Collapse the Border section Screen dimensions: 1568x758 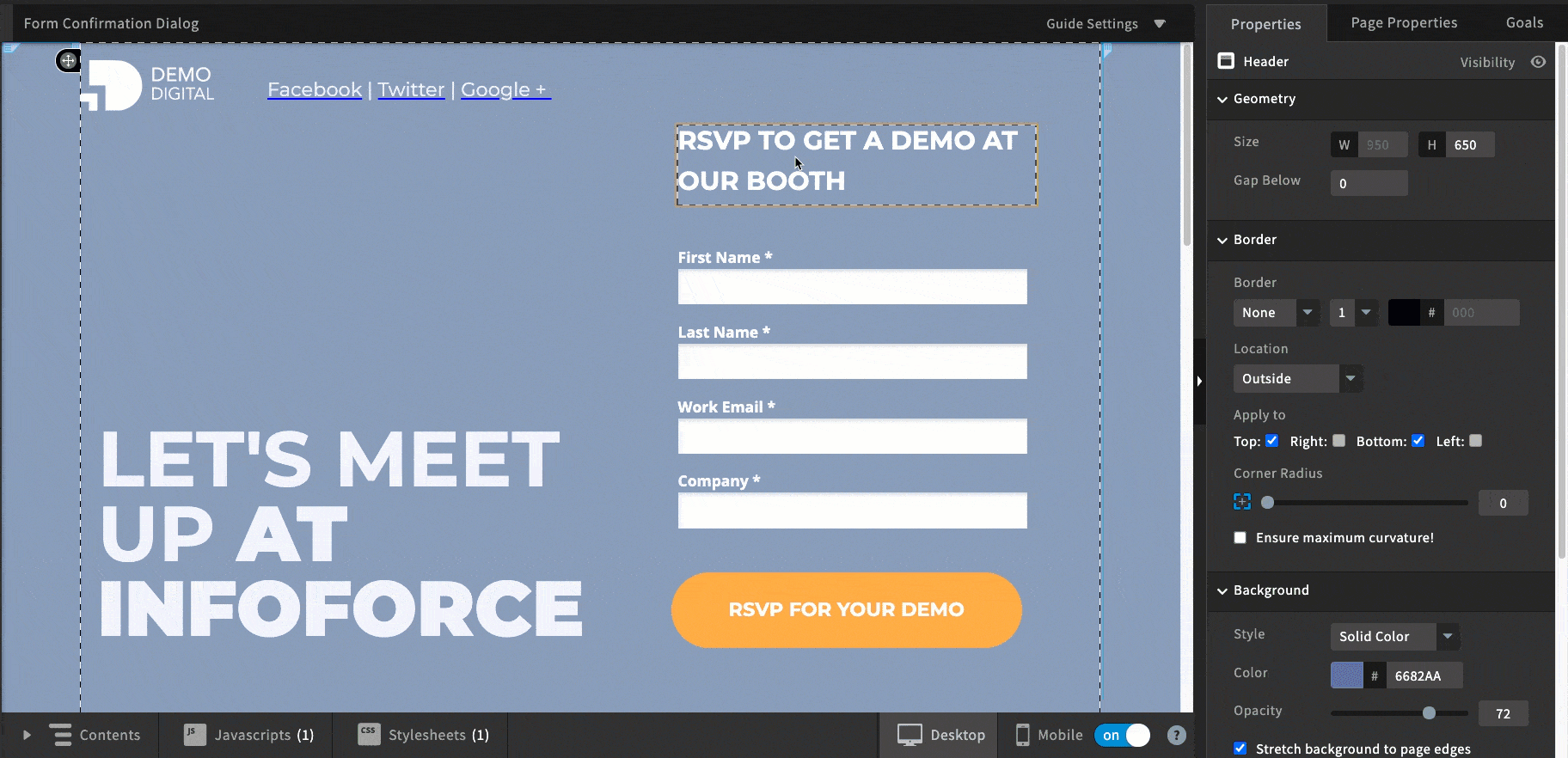point(1222,241)
